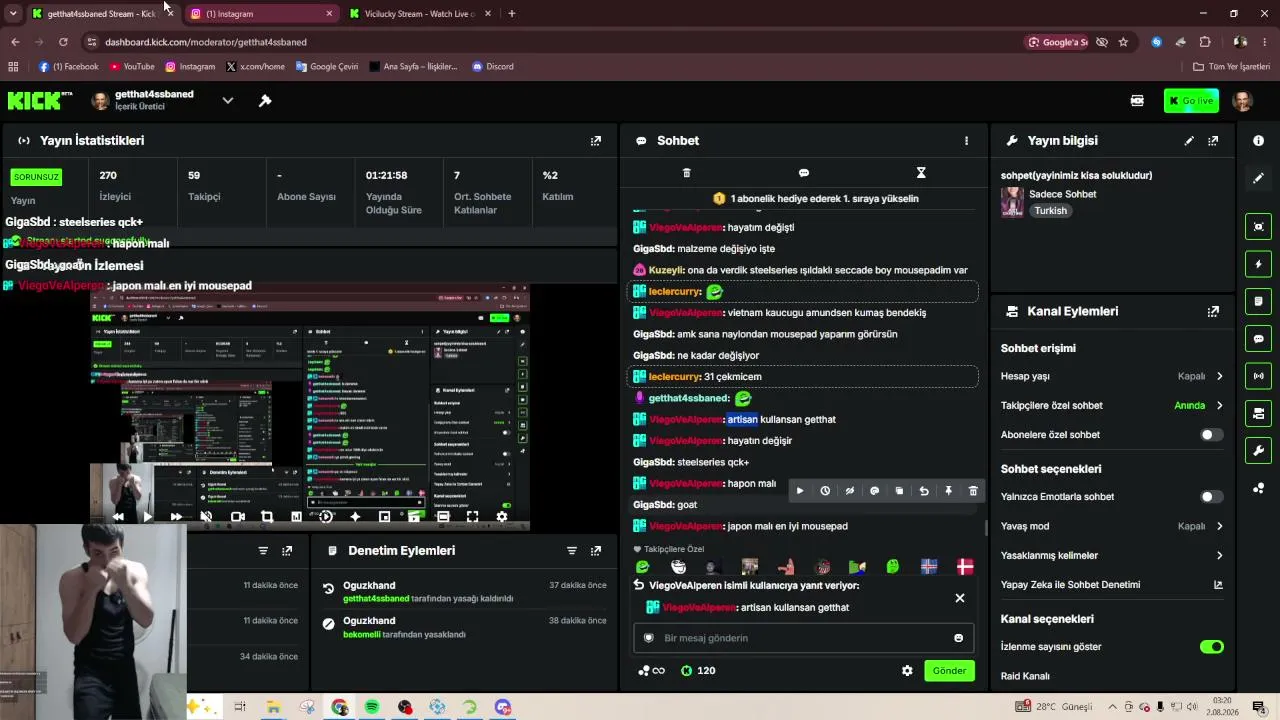Click the hide-message eye icon in message toolbar
1280x720 pixels.
click(850, 491)
